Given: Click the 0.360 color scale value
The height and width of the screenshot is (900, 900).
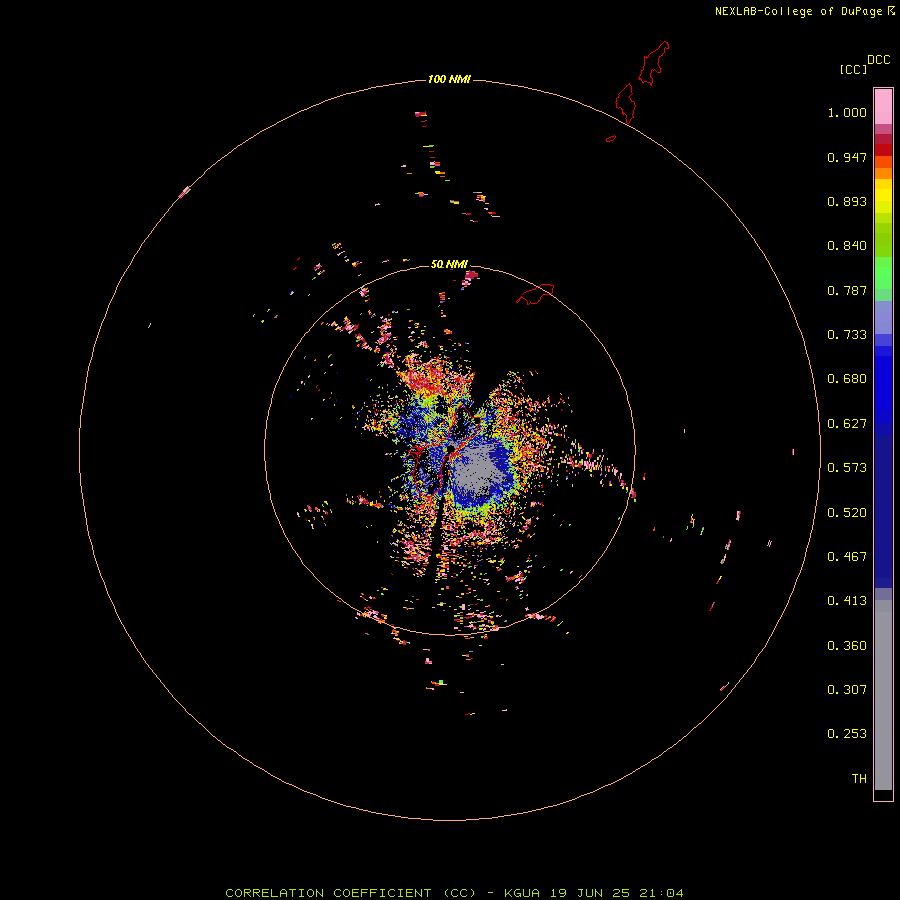Looking at the screenshot, I should coord(847,646).
